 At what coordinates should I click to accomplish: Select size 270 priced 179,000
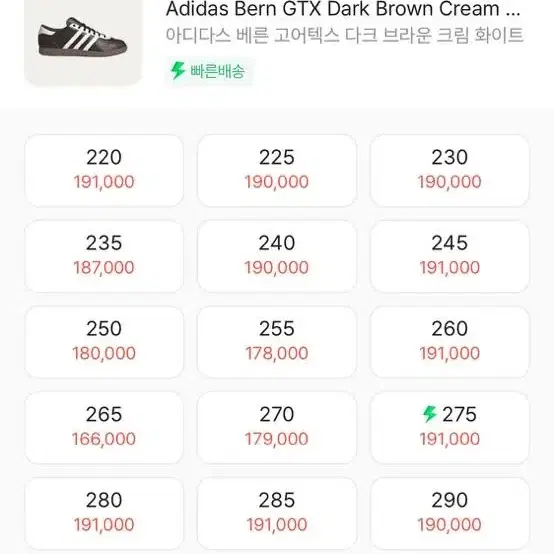coord(277,428)
